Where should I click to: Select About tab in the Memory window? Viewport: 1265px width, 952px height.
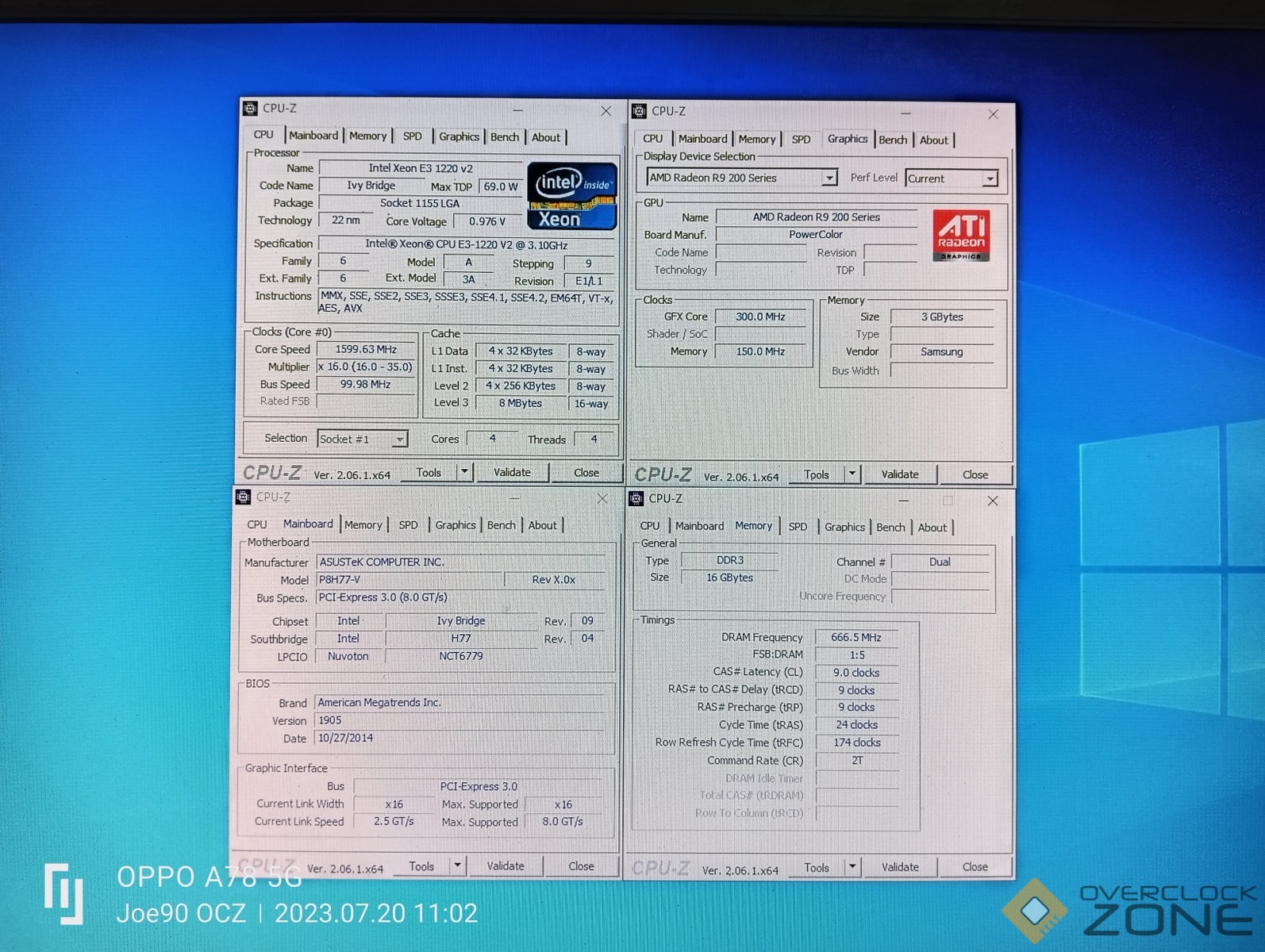932,528
